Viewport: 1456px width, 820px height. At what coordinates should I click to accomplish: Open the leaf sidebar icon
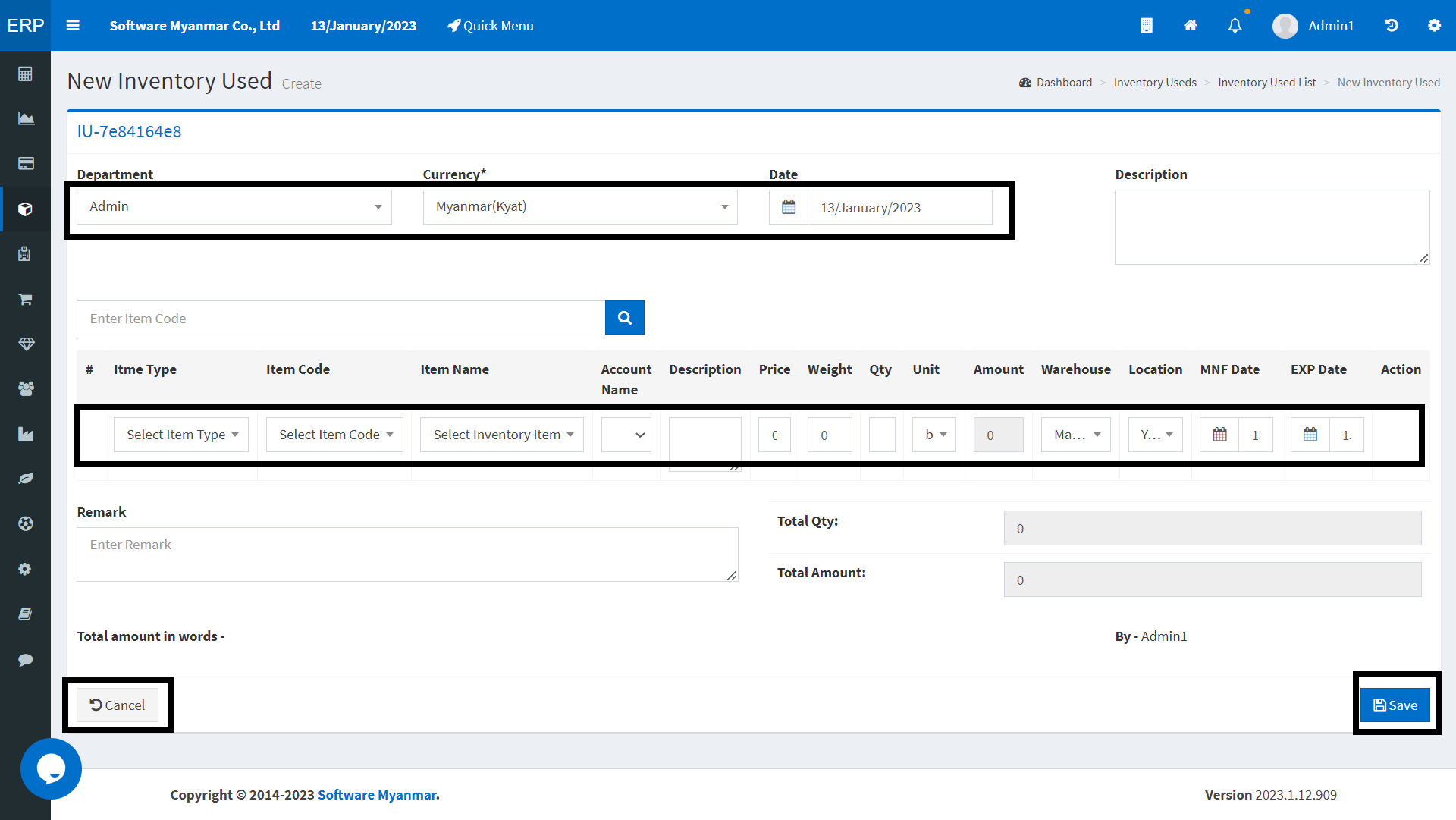click(26, 479)
